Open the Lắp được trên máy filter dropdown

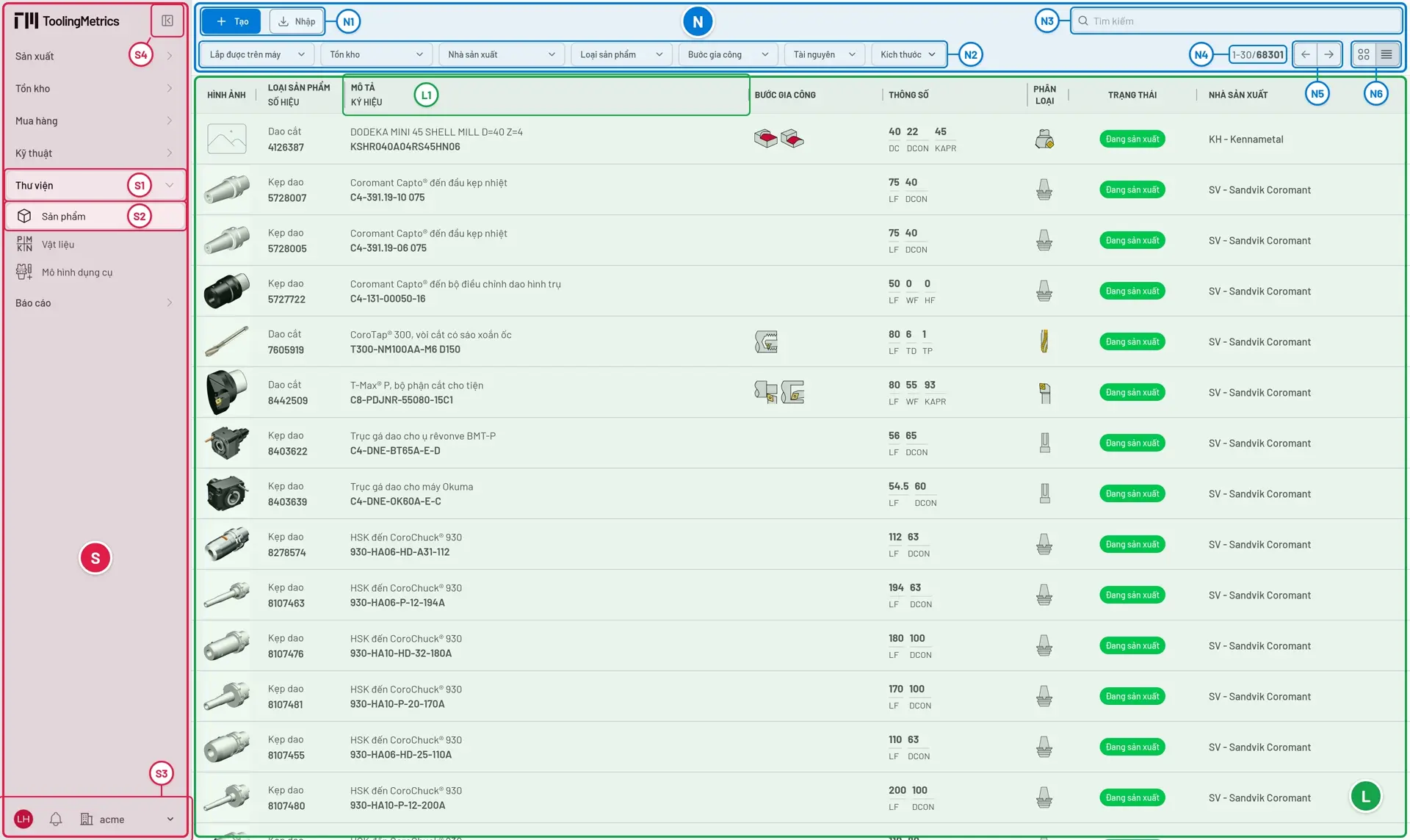[x=257, y=54]
